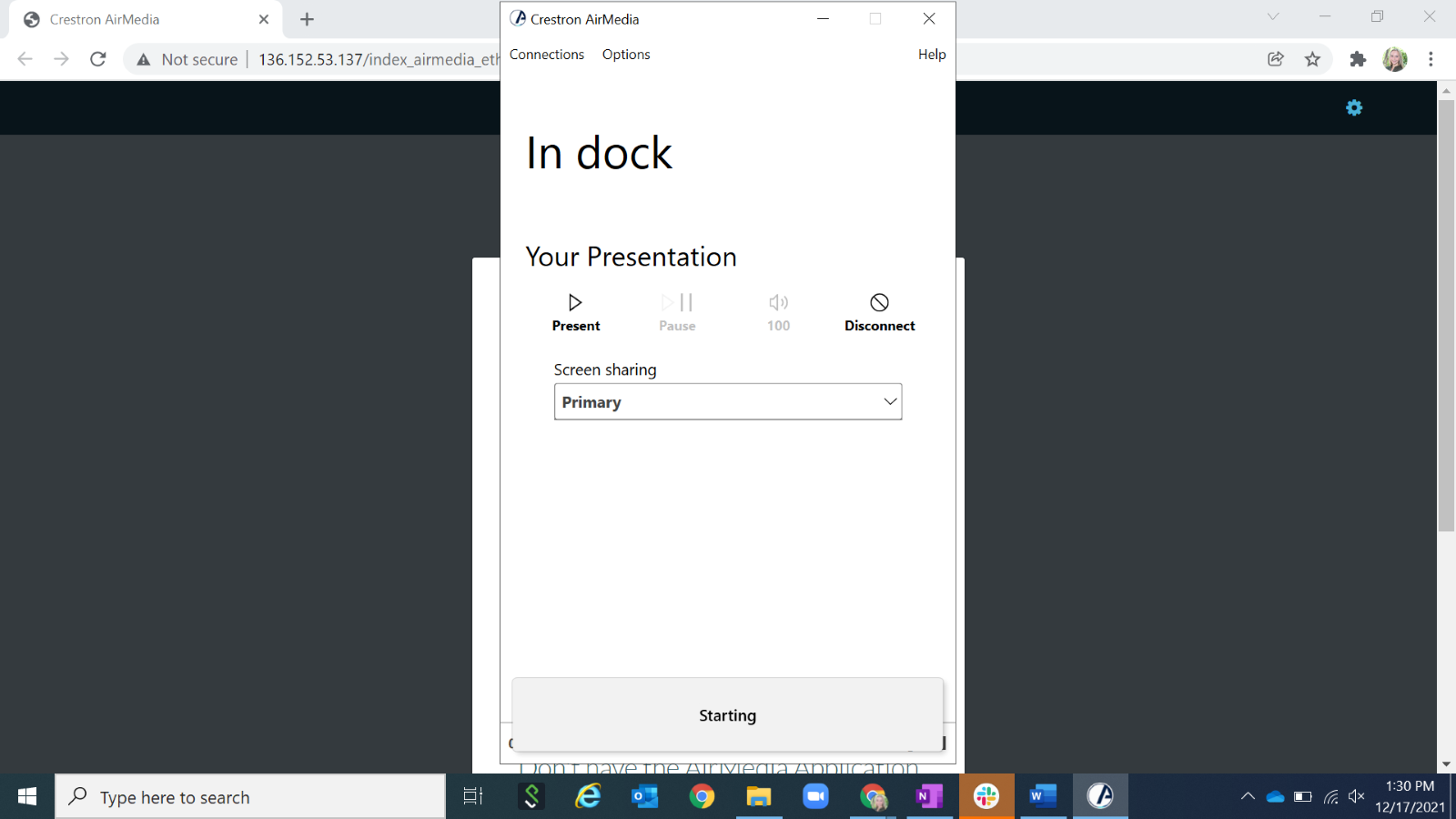1456x819 pixels.
Task: Open OneNote from the taskbar
Action: pyautogui.click(x=929, y=797)
